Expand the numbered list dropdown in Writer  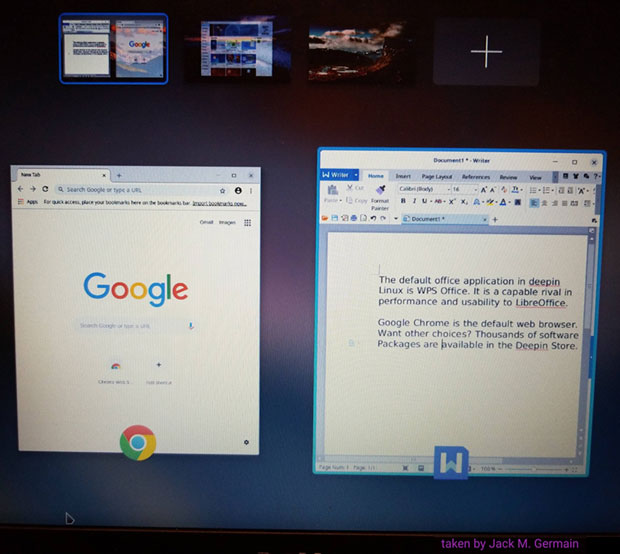[552, 191]
